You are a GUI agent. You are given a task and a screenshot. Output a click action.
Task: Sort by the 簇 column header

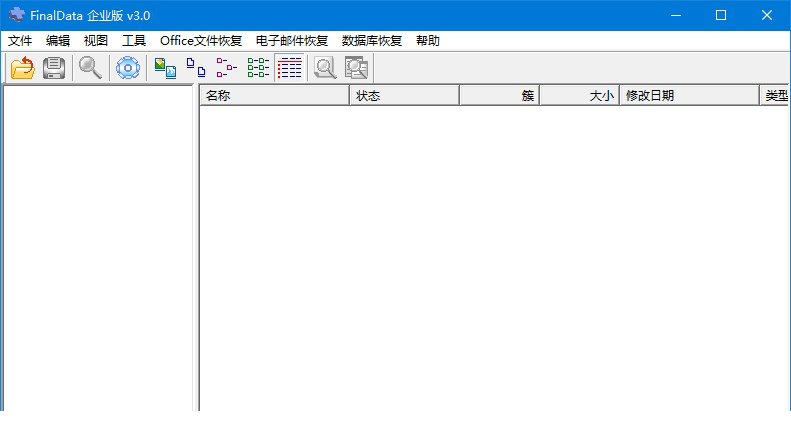(x=500, y=95)
